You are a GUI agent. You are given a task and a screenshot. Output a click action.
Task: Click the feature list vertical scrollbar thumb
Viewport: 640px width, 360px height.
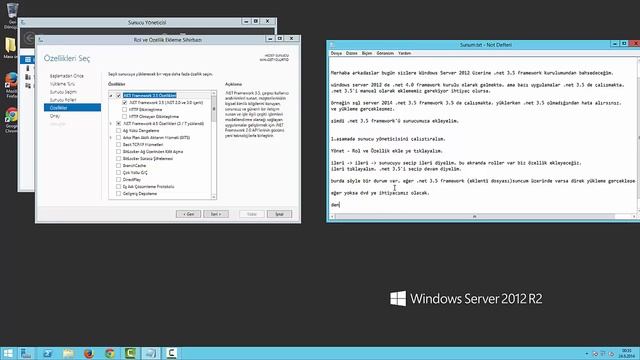[213, 109]
